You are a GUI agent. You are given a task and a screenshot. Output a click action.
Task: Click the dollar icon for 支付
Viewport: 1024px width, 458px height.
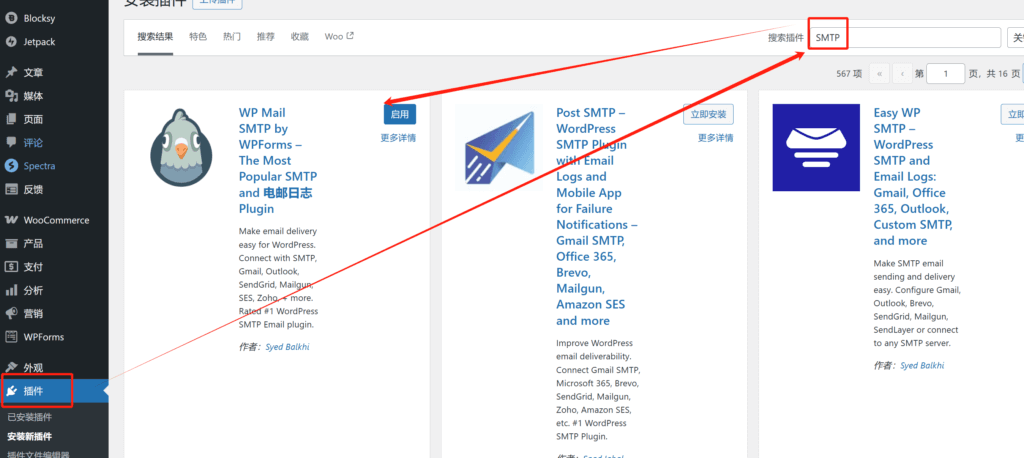pyautogui.click(x=11, y=267)
